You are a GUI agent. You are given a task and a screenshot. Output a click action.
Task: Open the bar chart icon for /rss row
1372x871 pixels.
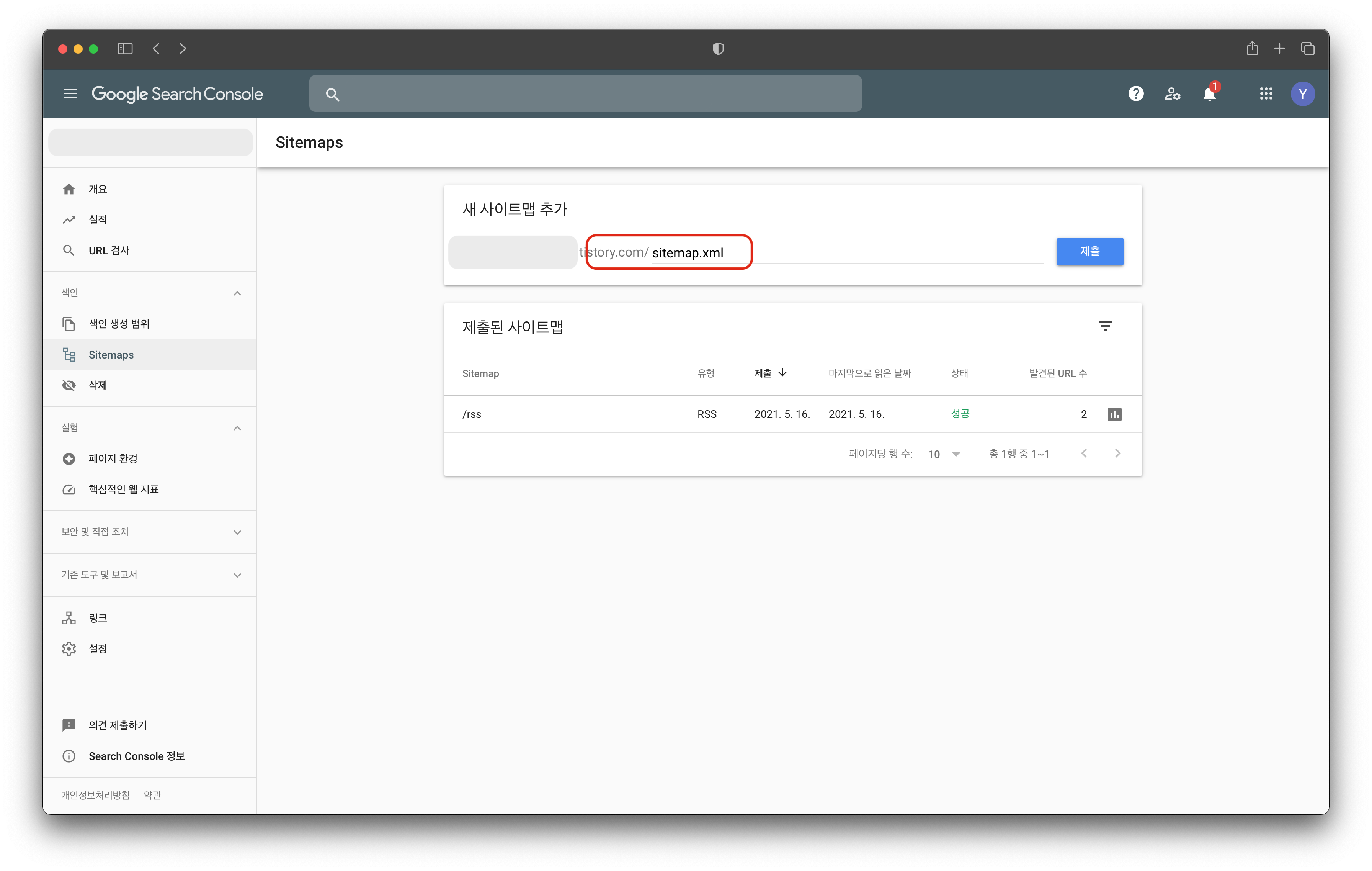[x=1114, y=414]
